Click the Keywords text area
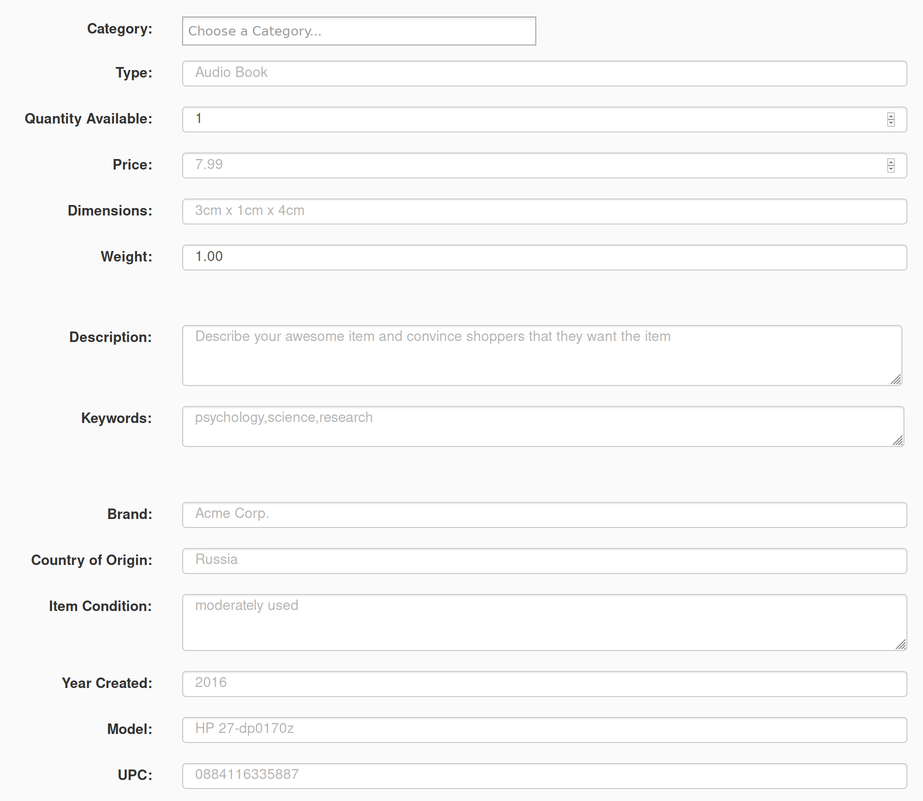Viewport: 923px width, 801px height. point(540,426)
